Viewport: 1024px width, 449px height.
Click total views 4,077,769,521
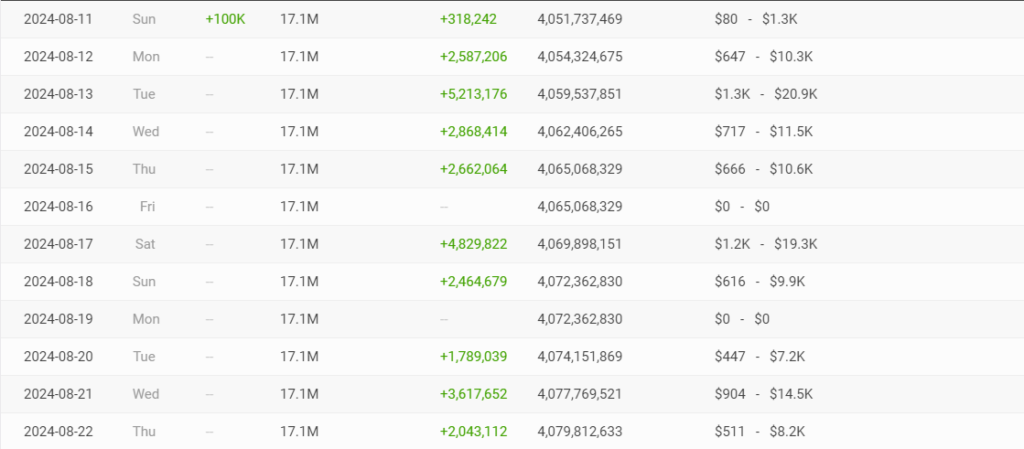tap(580, 394)
